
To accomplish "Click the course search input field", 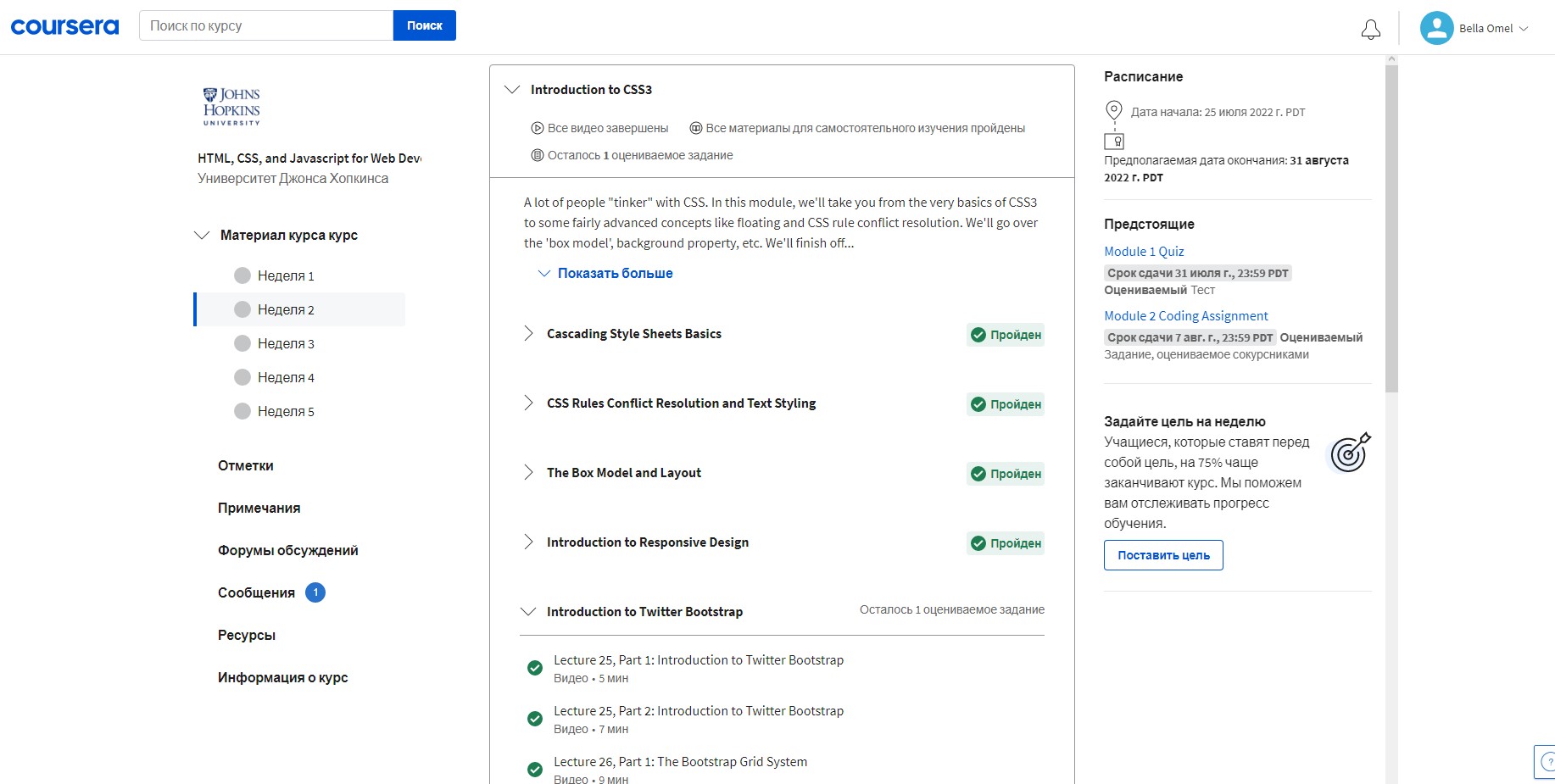I will click(266, 25).
